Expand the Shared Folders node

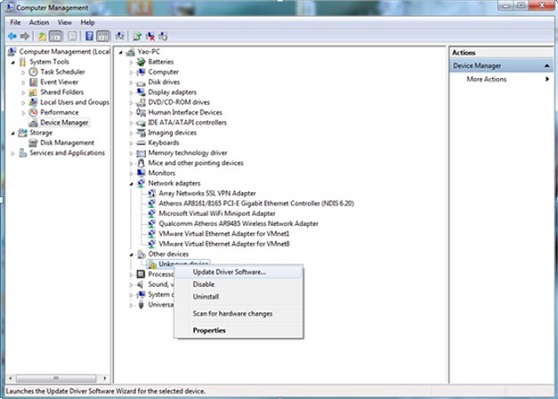(23, 93)
